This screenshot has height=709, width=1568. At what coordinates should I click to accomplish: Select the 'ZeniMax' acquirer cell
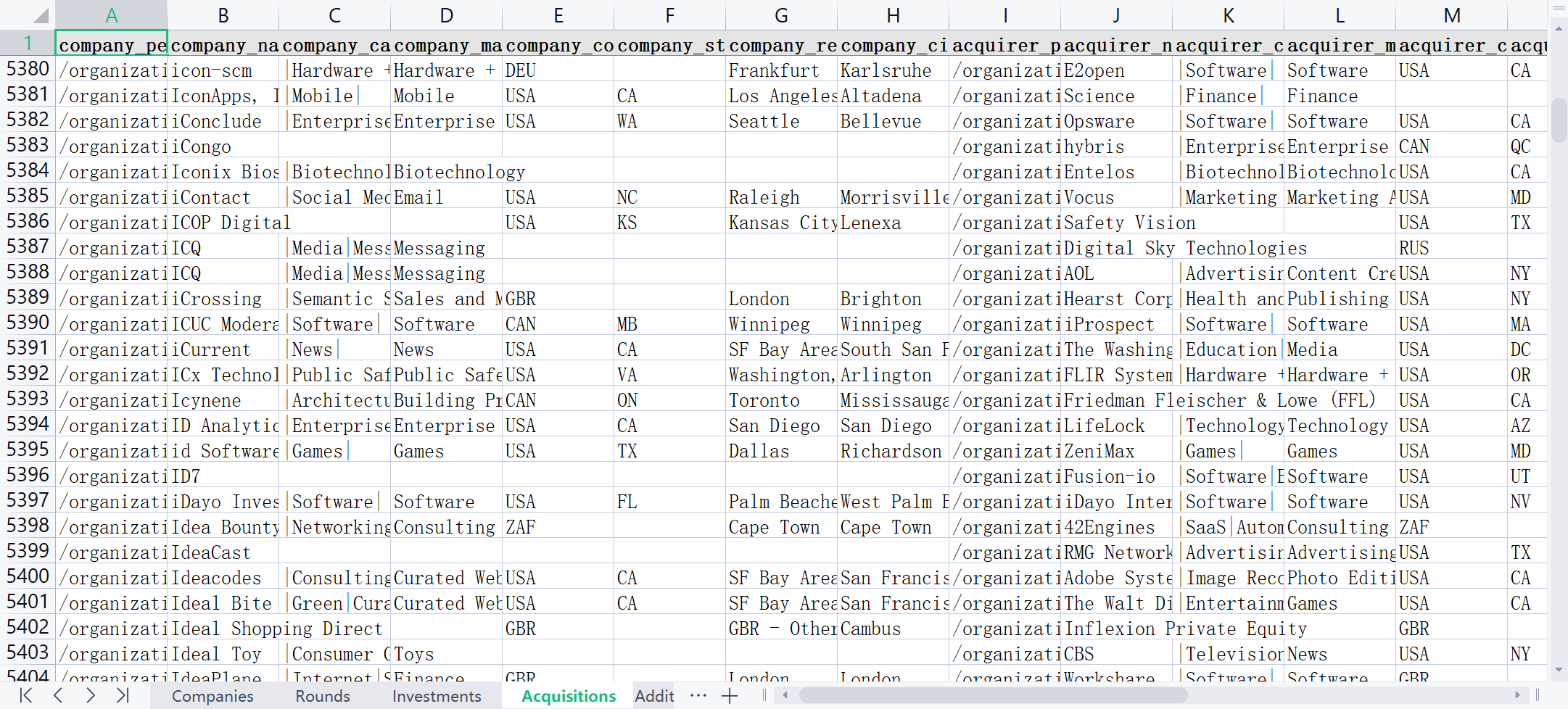tap(1117, 451)
